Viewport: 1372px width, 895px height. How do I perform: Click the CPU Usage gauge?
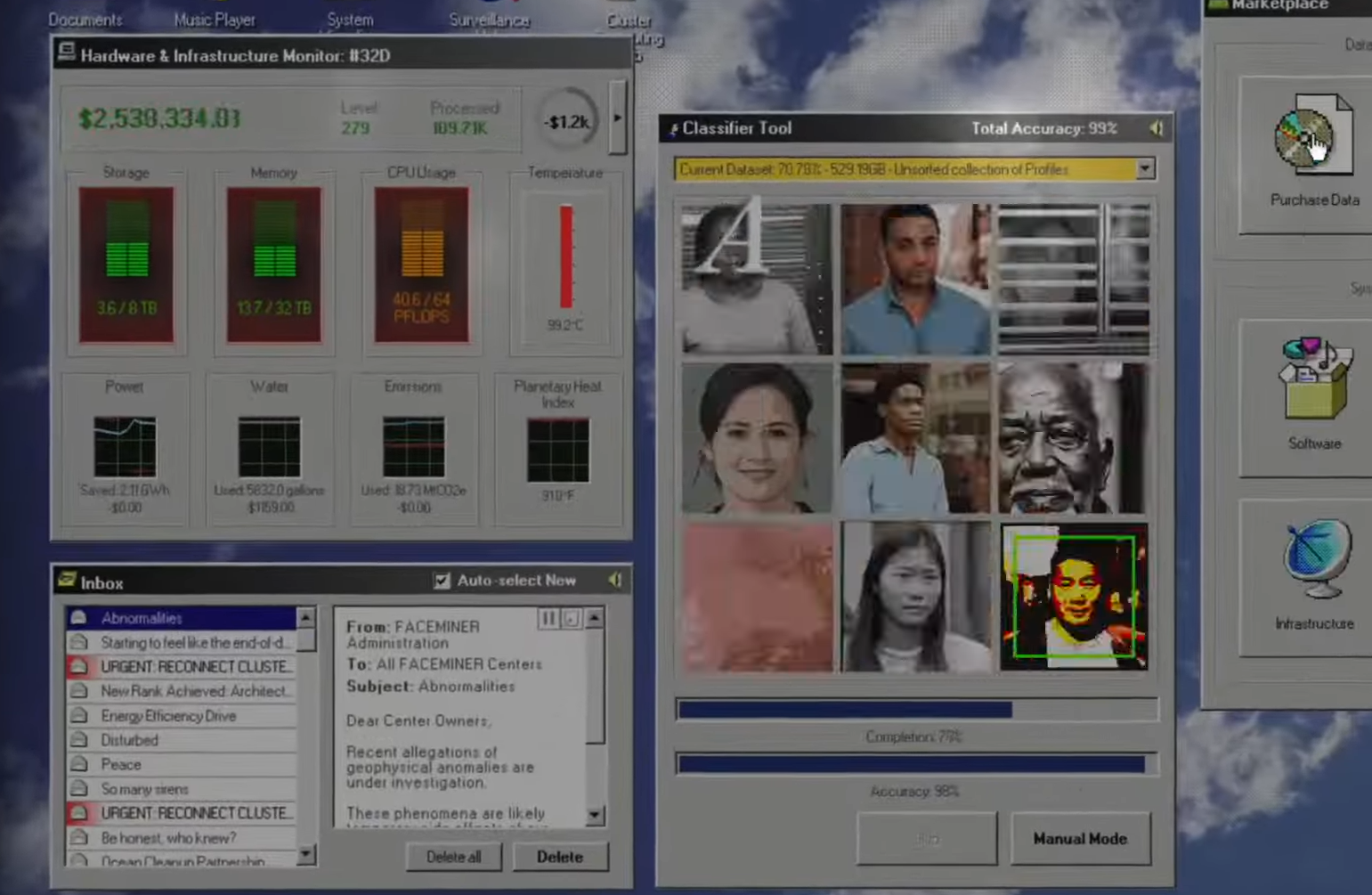tap(421, 264)
